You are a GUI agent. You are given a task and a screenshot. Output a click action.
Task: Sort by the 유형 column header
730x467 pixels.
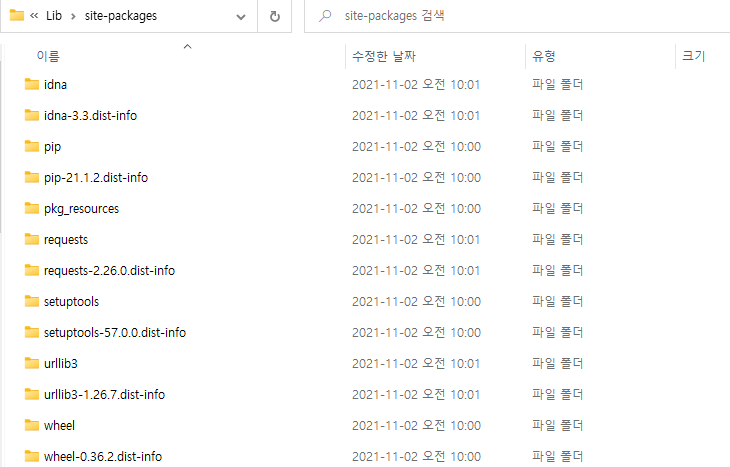(x=543, y=56)
